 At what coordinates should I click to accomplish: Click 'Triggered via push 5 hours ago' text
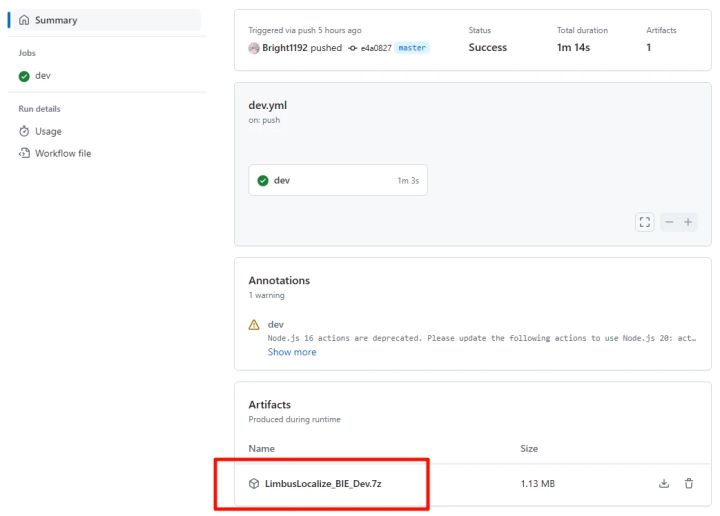(x=305, y=30)
